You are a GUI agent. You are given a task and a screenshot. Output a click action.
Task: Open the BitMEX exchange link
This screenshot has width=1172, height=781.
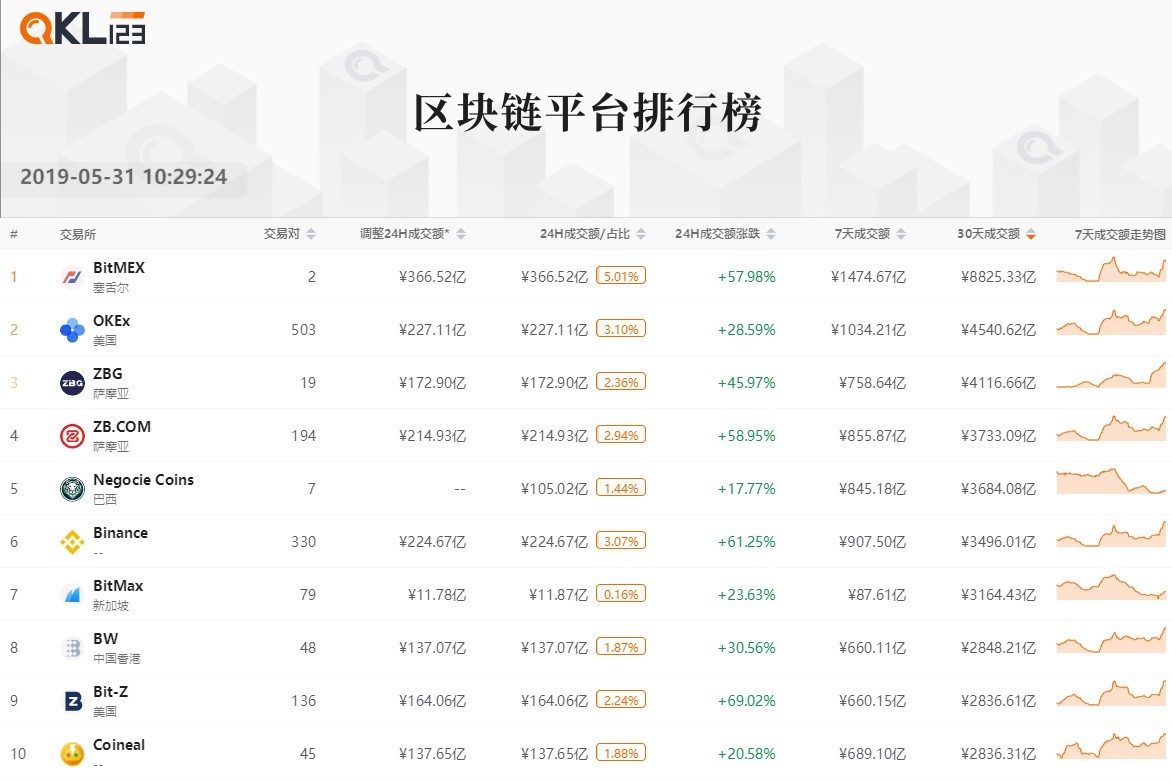(119, 268)
